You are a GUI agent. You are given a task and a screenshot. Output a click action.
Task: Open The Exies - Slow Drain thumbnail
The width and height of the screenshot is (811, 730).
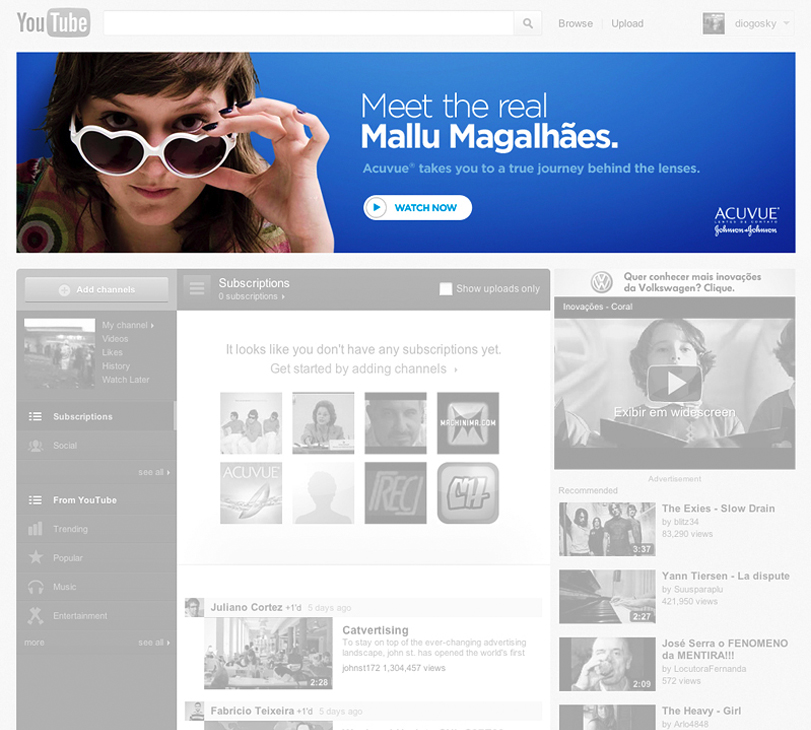coord(607,529)
